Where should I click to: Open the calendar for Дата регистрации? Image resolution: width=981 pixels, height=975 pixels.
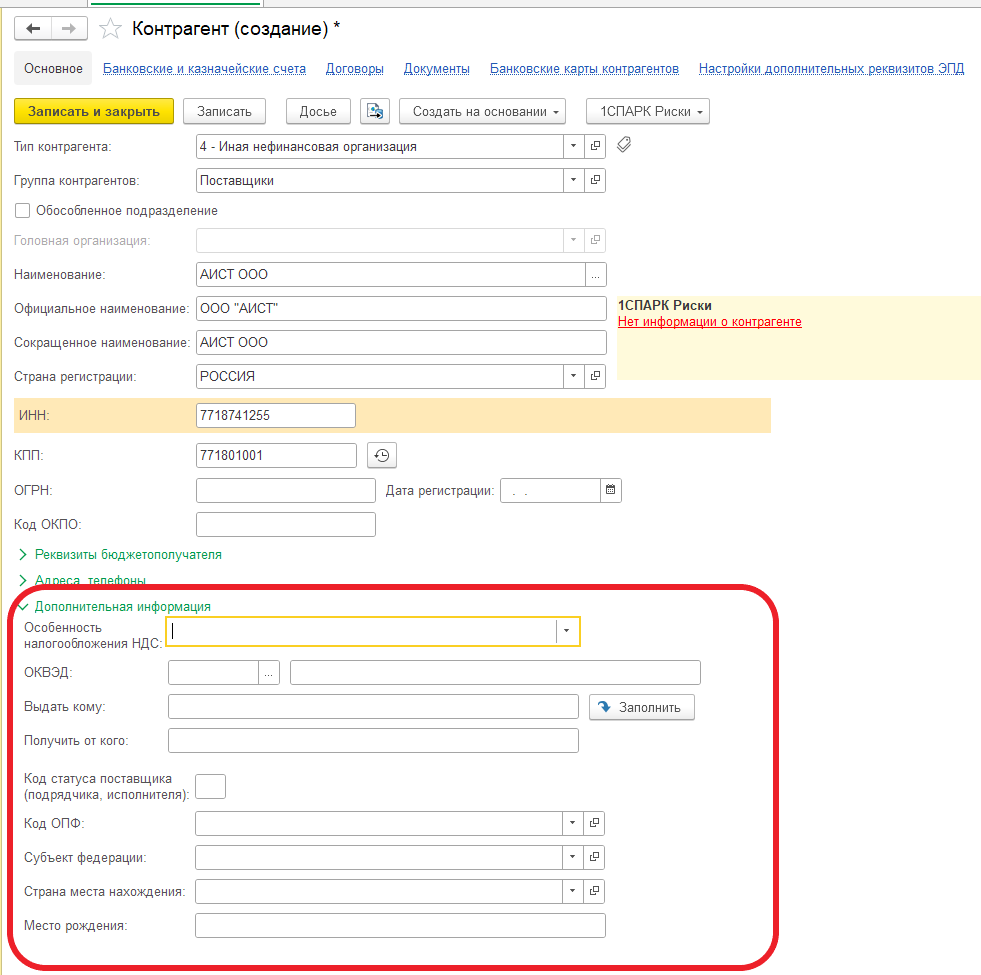pyautogui.click(x=611, y=490)
